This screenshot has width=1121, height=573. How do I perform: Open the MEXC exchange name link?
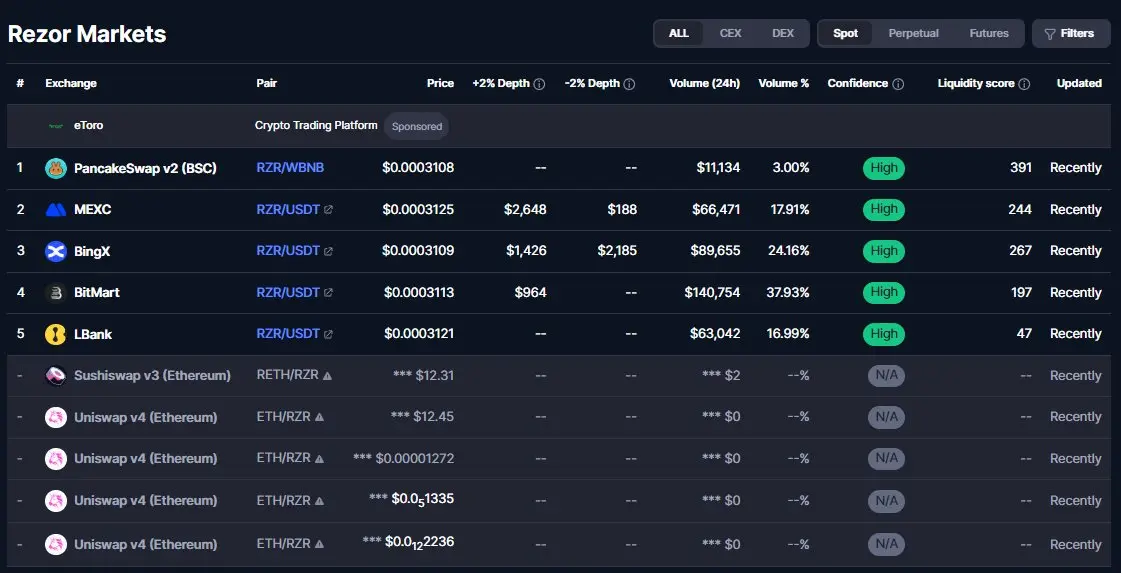click(x=93, y=210)
